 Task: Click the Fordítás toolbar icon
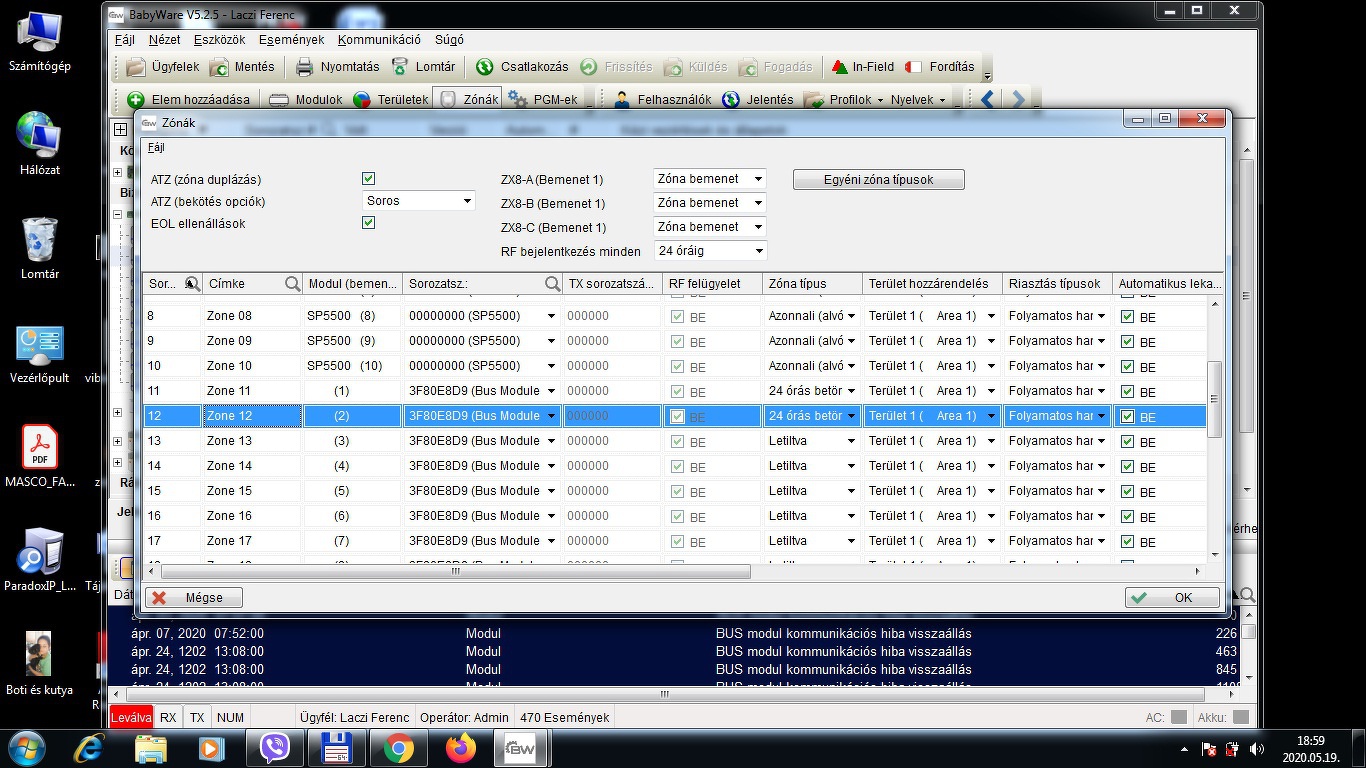pos(913,67)
